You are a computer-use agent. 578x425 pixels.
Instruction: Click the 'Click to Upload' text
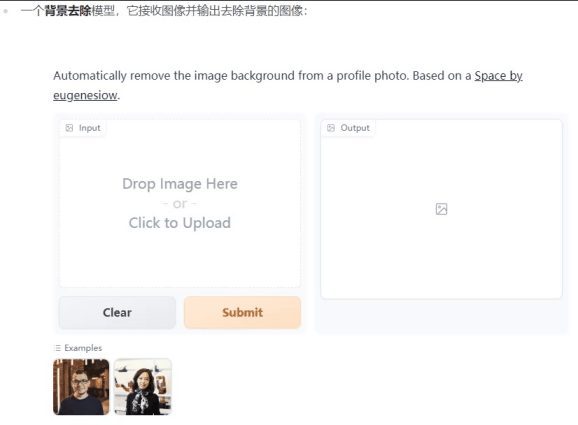pyautogui.click(x=180, y=223)
